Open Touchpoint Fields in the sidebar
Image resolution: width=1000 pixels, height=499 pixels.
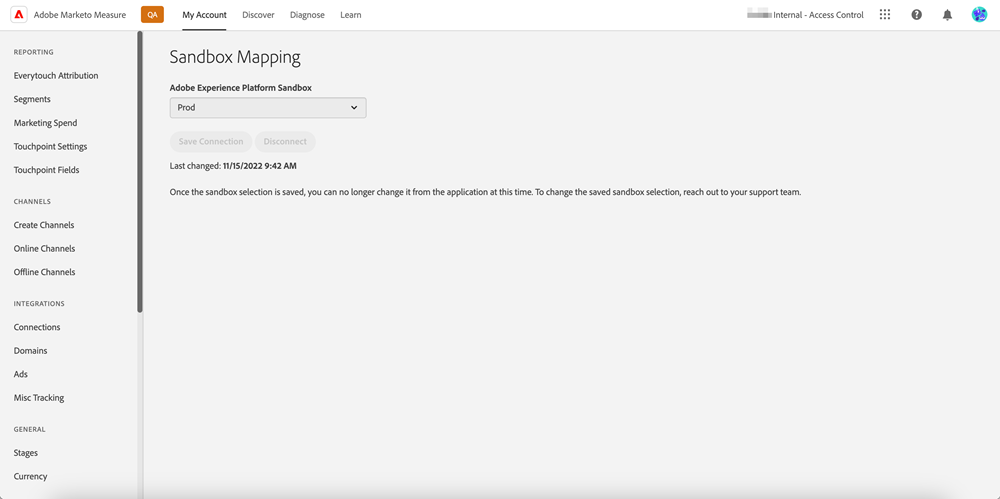tap(47, 170)
